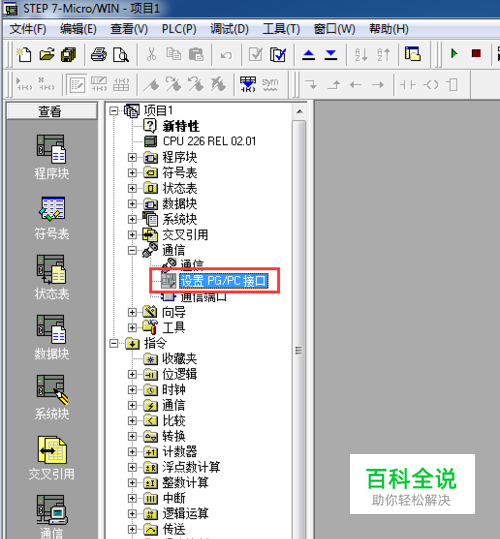Viewport: 500px width, 539px height.
Task: Click the tree scrollbar up arrow
Action: (x=299, y=111)
